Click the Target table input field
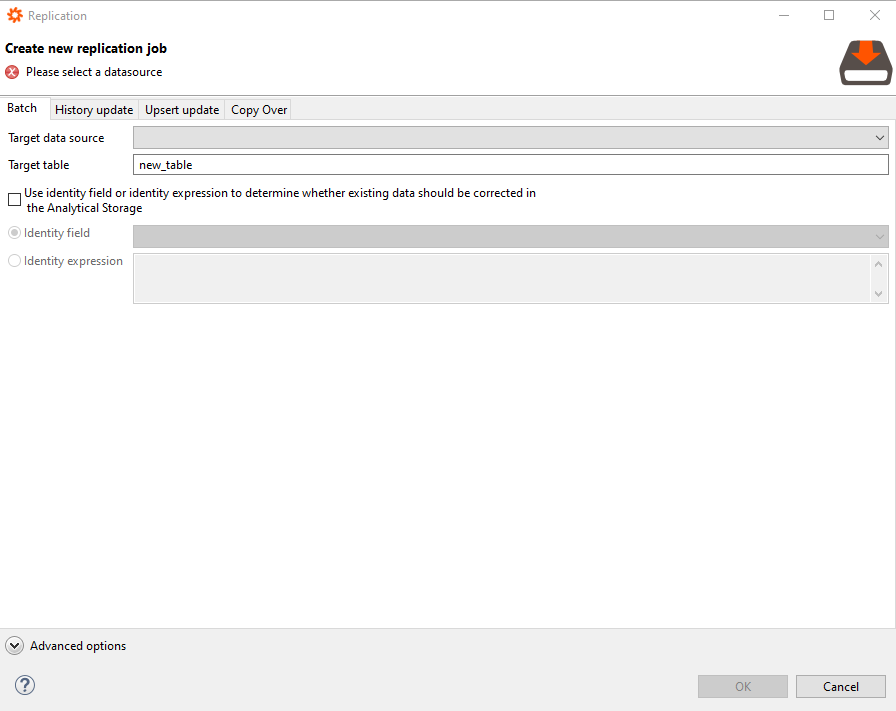Viewport: 896px width, 711px height. pyautogui.click(x=510, y=165)
